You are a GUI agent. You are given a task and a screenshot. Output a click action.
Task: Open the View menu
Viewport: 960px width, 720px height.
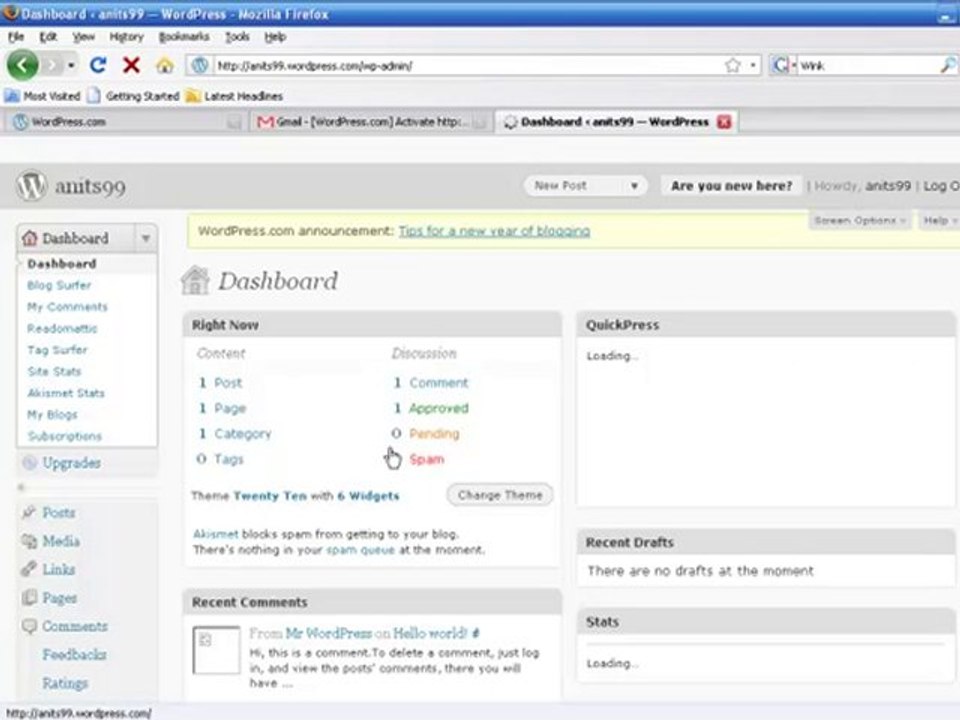point(83,37)
